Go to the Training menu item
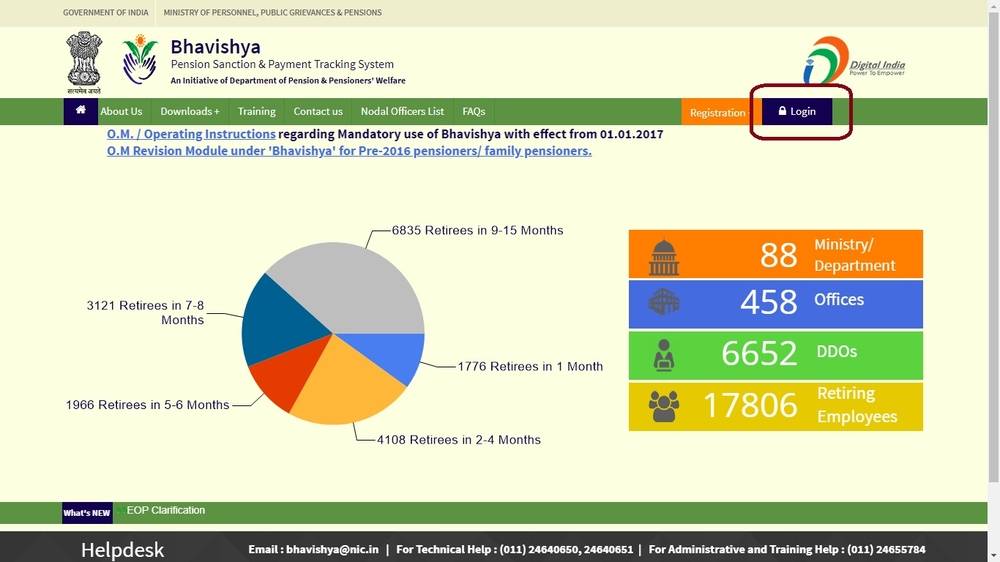 pos(256,112)
